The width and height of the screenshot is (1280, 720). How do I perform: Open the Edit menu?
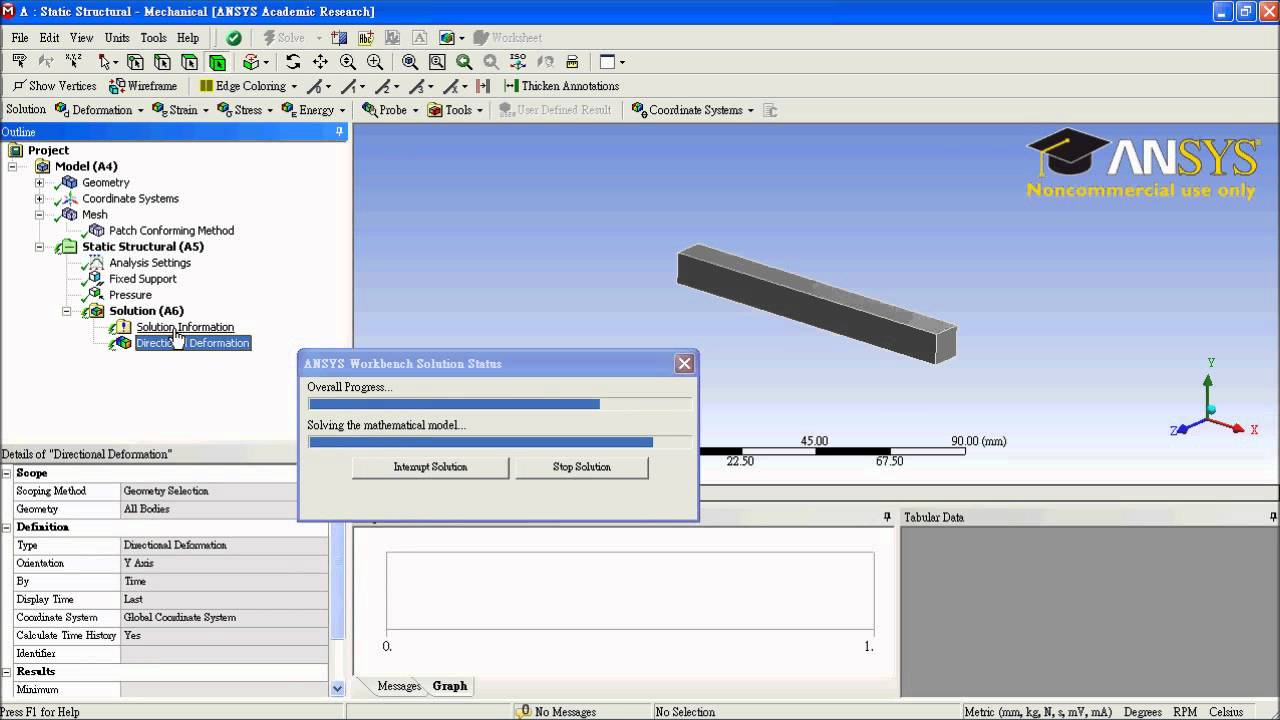click(x=49, y=38)
